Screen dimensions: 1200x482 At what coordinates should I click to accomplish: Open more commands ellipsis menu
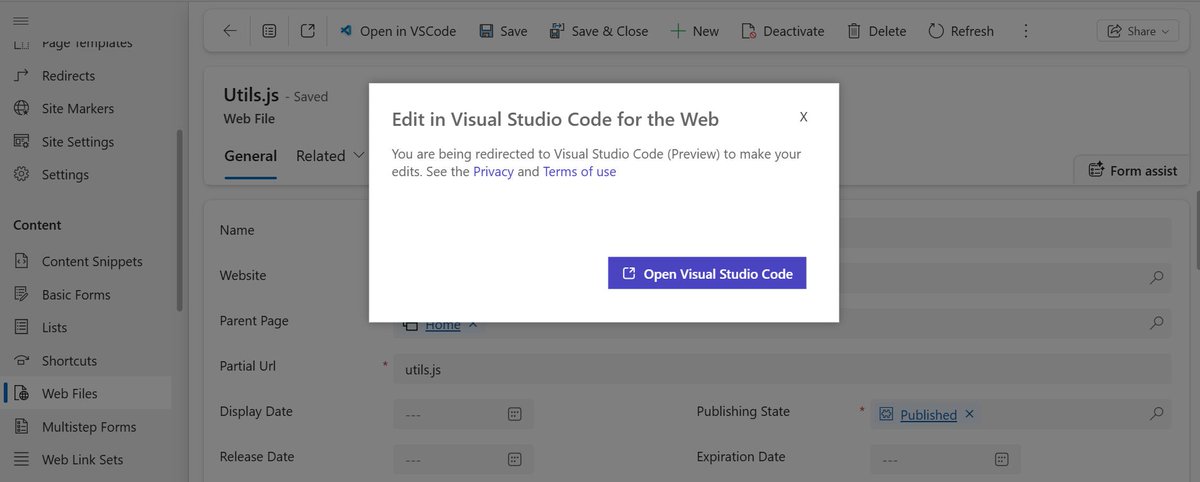(x=1026, y=31)
